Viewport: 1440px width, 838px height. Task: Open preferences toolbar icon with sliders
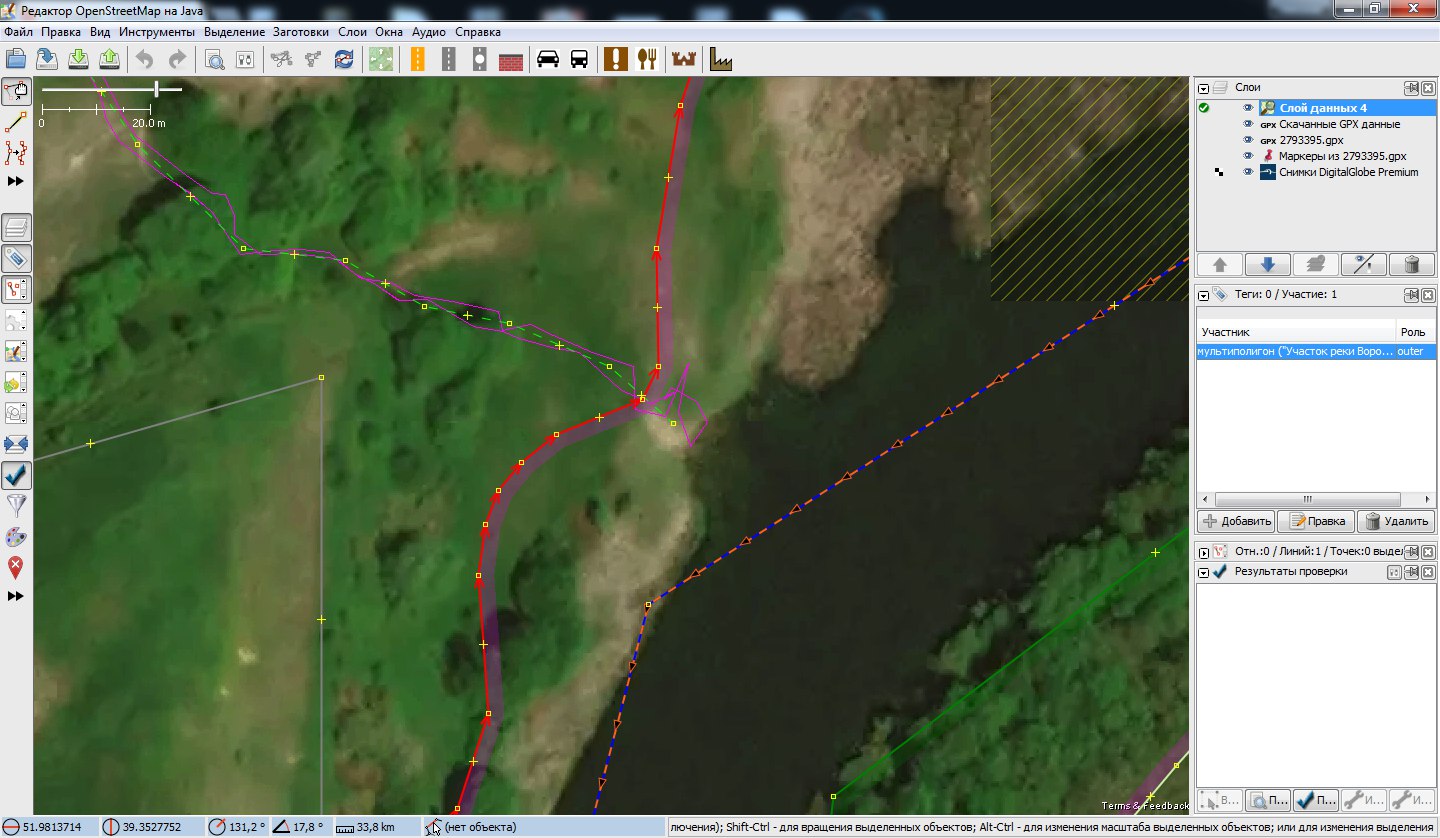pos(245,59)
